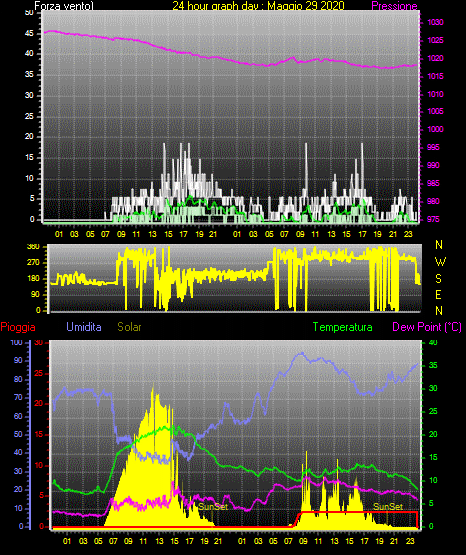
Task: Click the Pressione legend label
Action: pyautogui.click(x=394, y=6)
